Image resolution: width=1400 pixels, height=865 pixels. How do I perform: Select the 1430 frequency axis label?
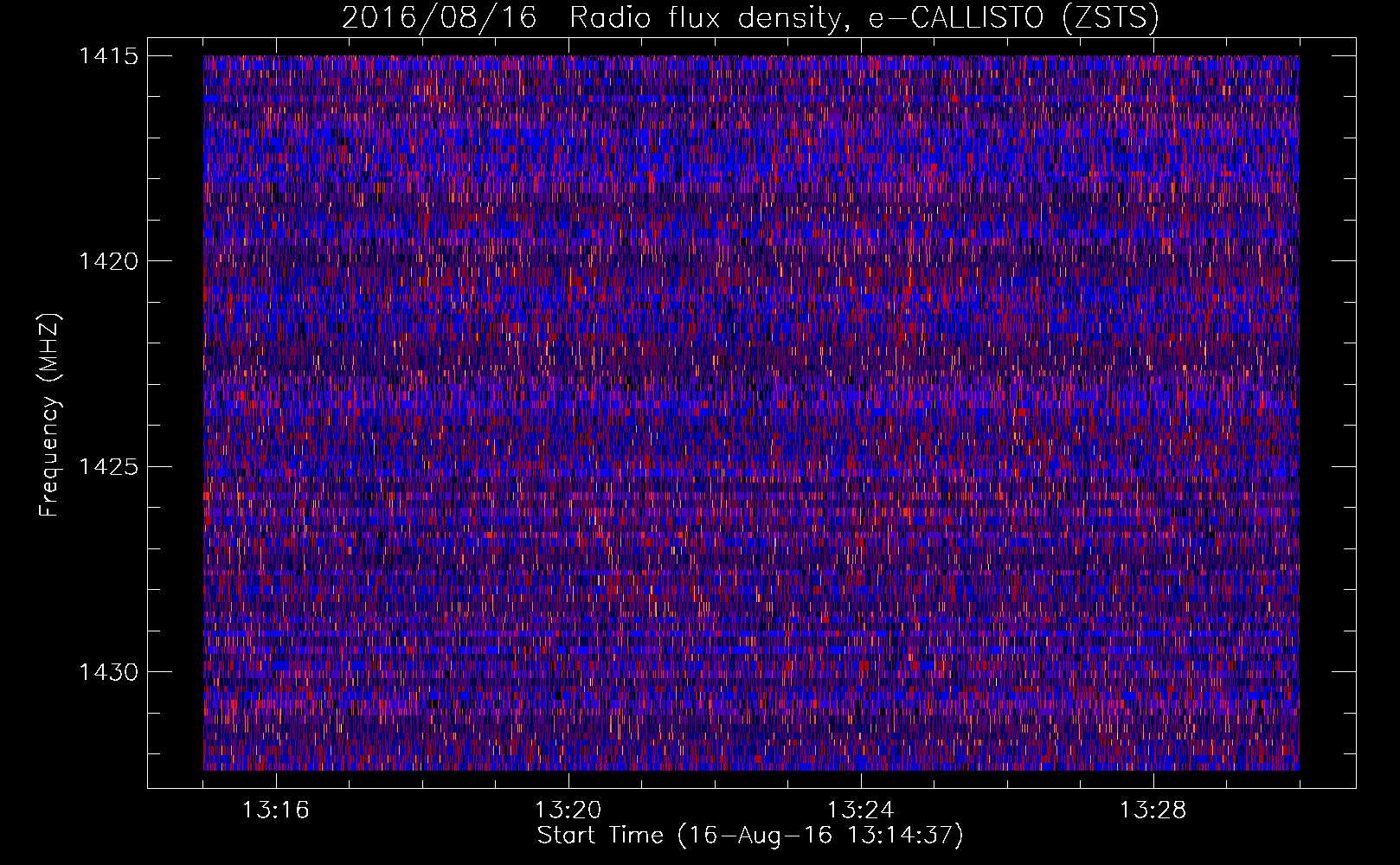pos(108,672)
